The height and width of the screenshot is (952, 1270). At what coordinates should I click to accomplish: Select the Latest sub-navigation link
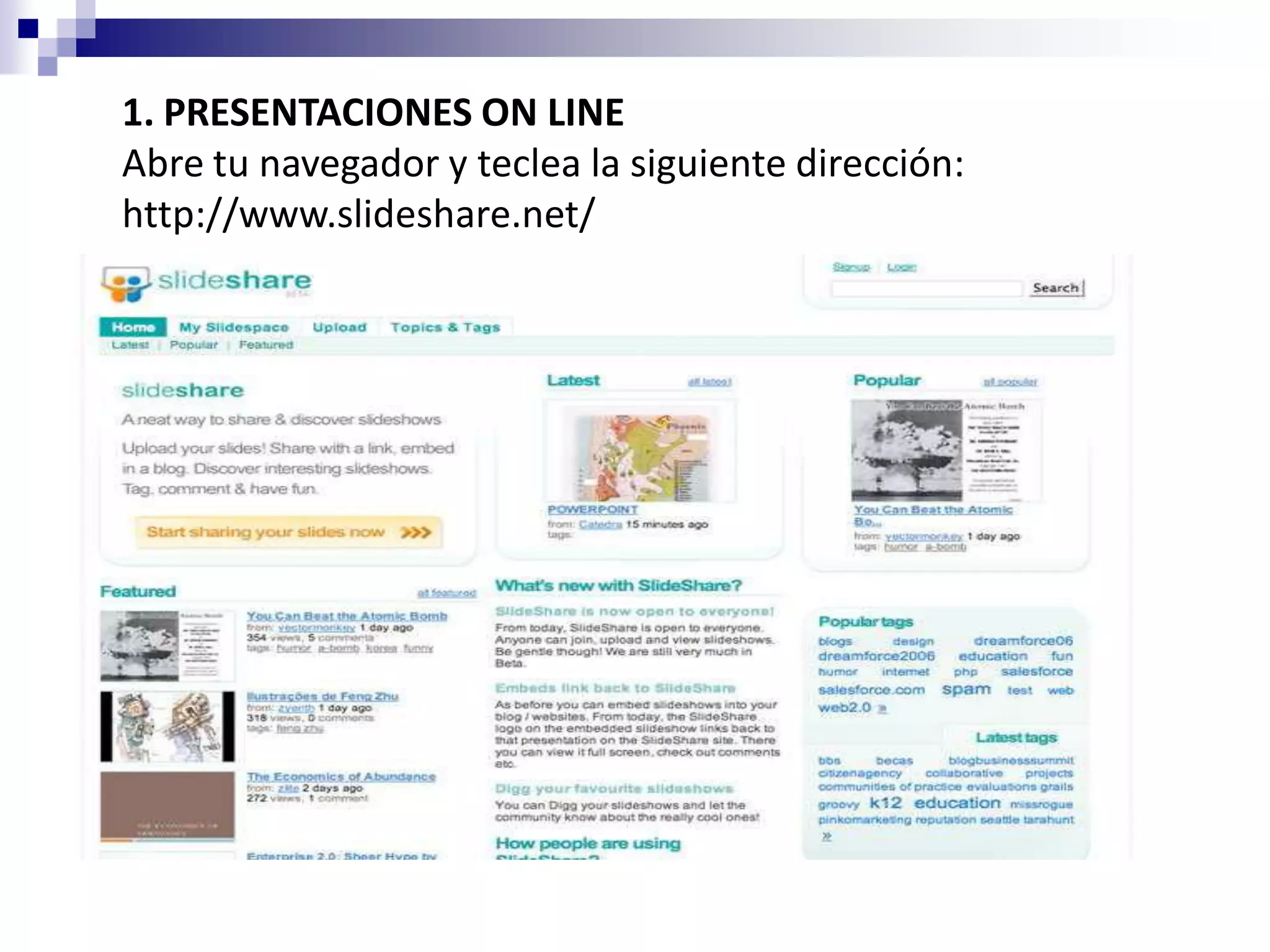[x=130, y=345]
